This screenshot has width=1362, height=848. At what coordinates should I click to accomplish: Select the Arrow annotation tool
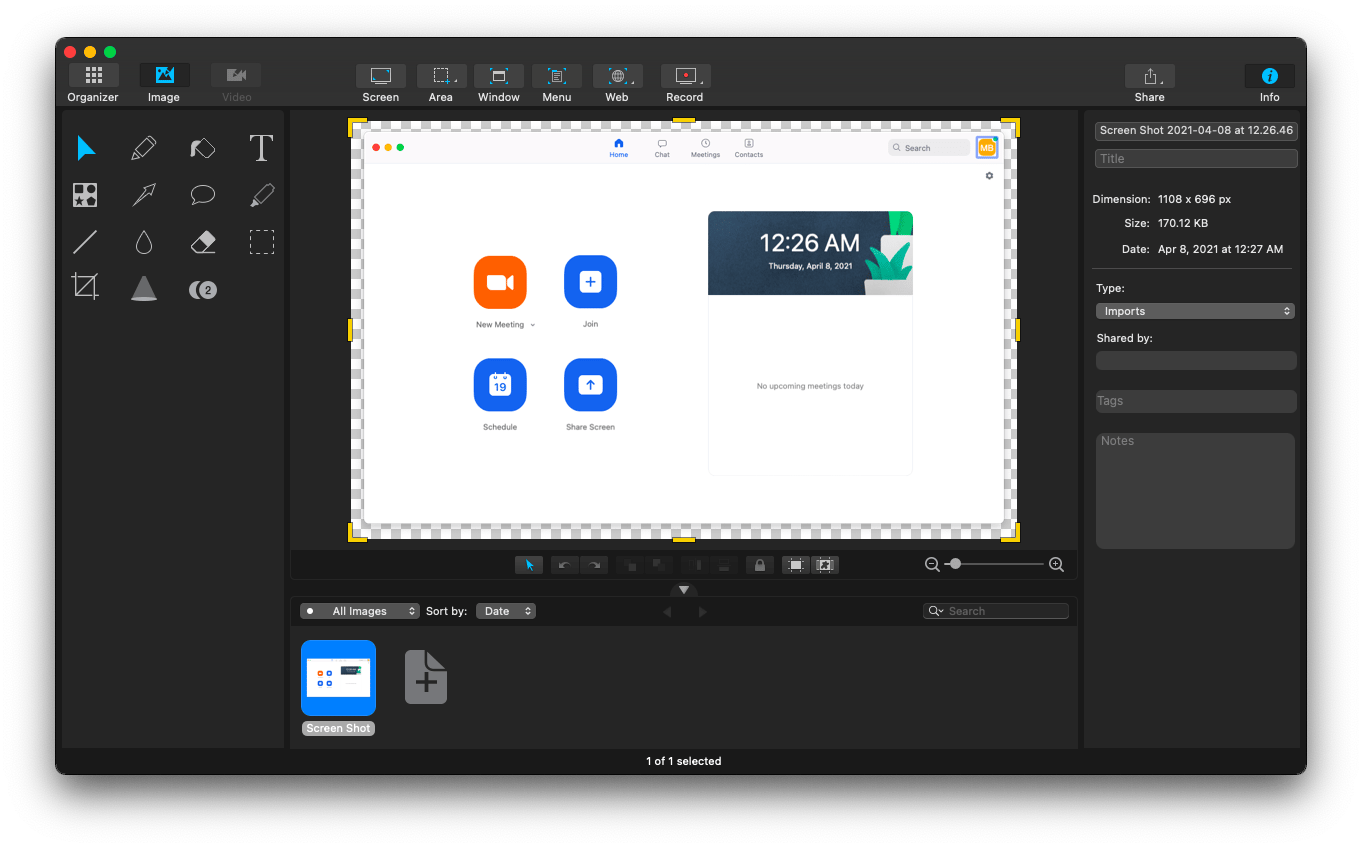pyautogui.click(x=144, y=195)
